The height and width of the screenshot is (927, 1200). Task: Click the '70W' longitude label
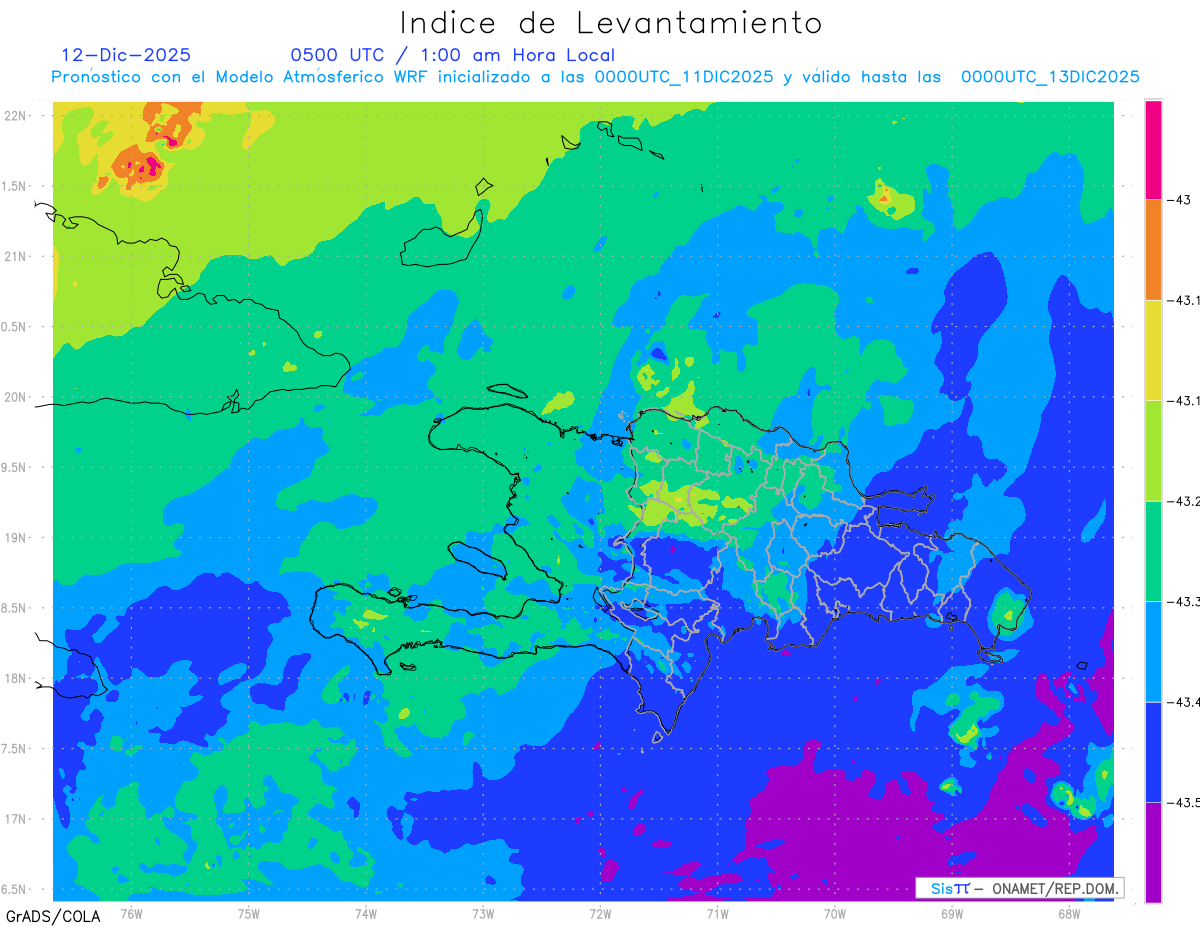(x=835, y=913)
